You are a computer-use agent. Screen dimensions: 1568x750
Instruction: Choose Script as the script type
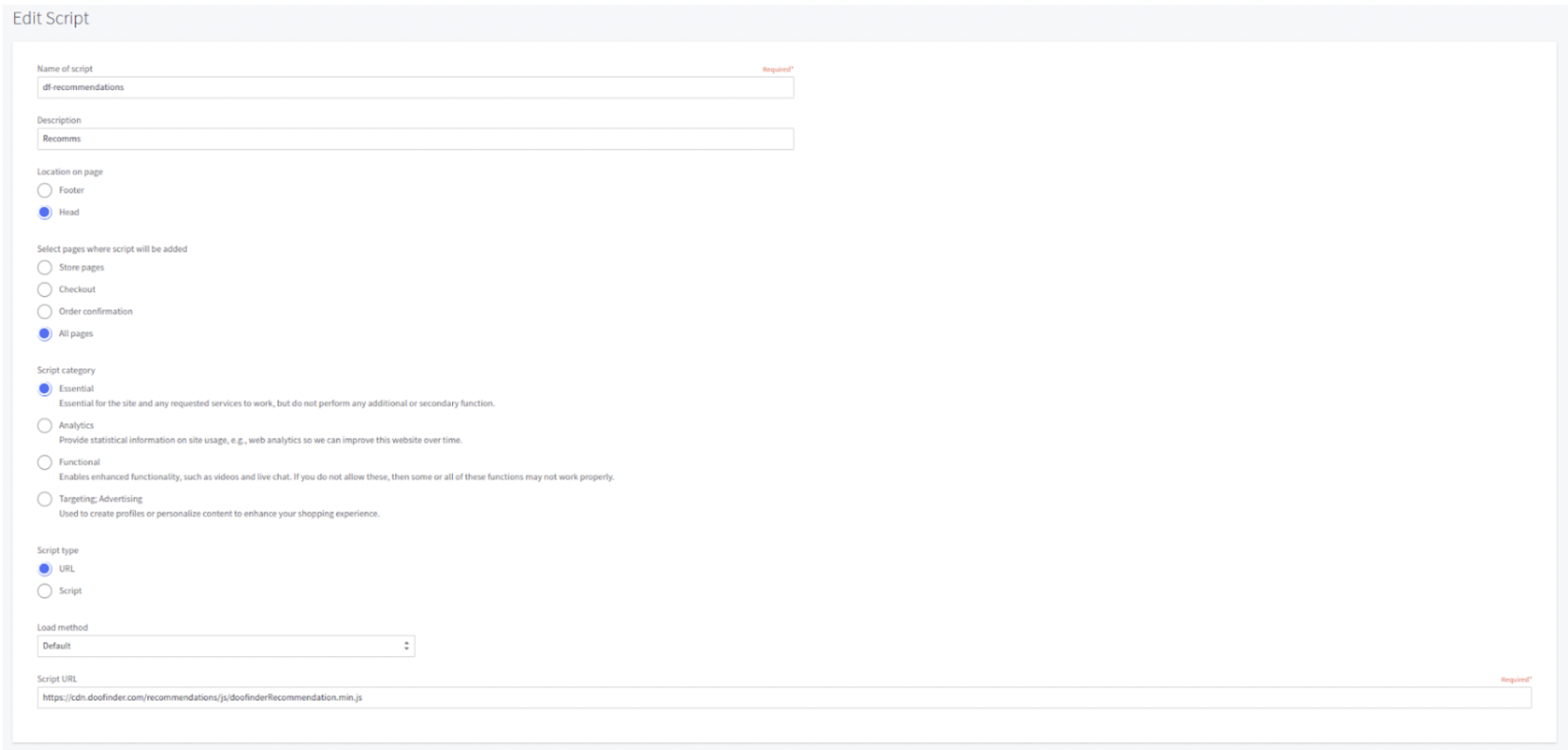click(x=45, y=591)
